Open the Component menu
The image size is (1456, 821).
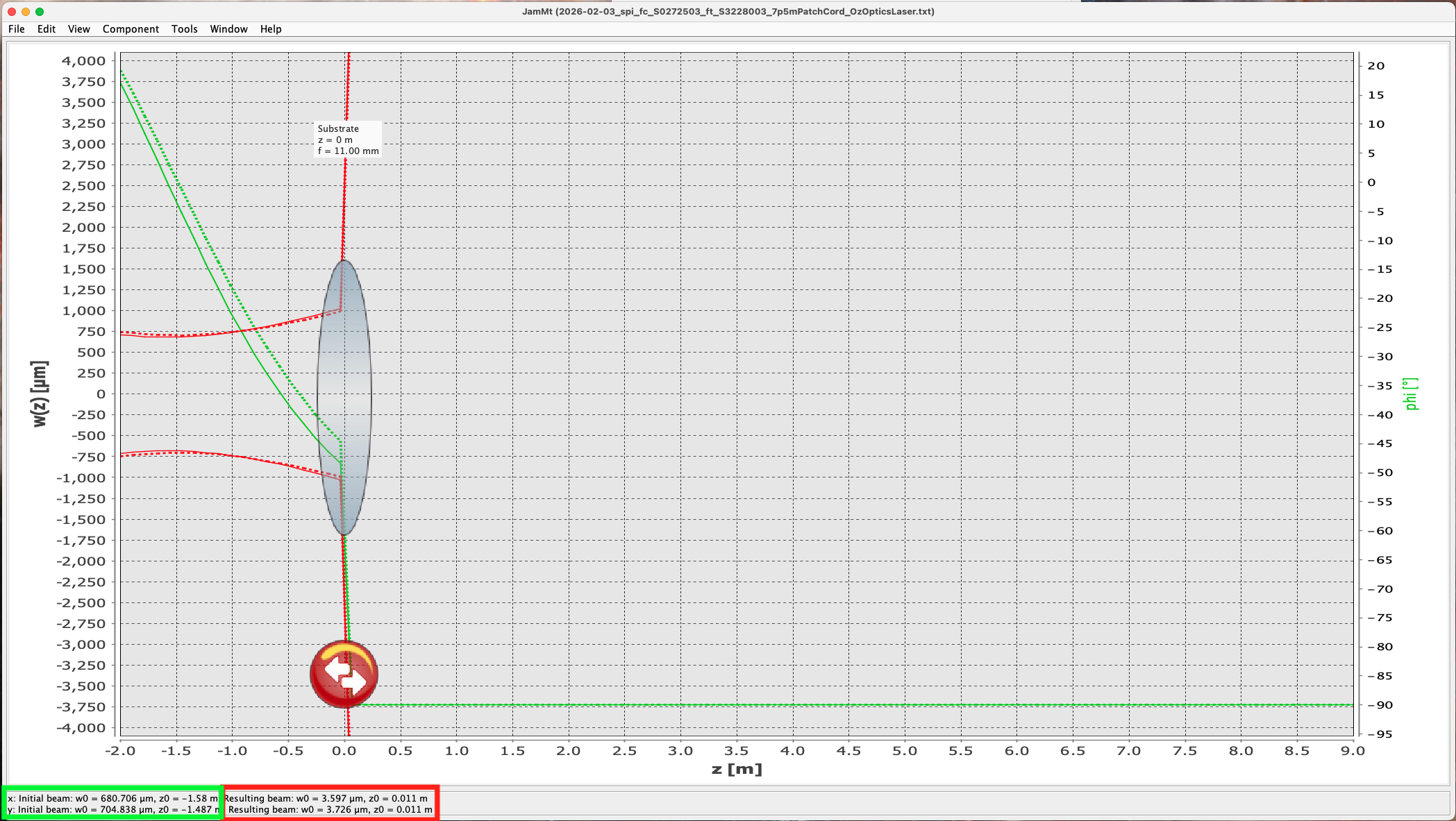tap(131, 29)
